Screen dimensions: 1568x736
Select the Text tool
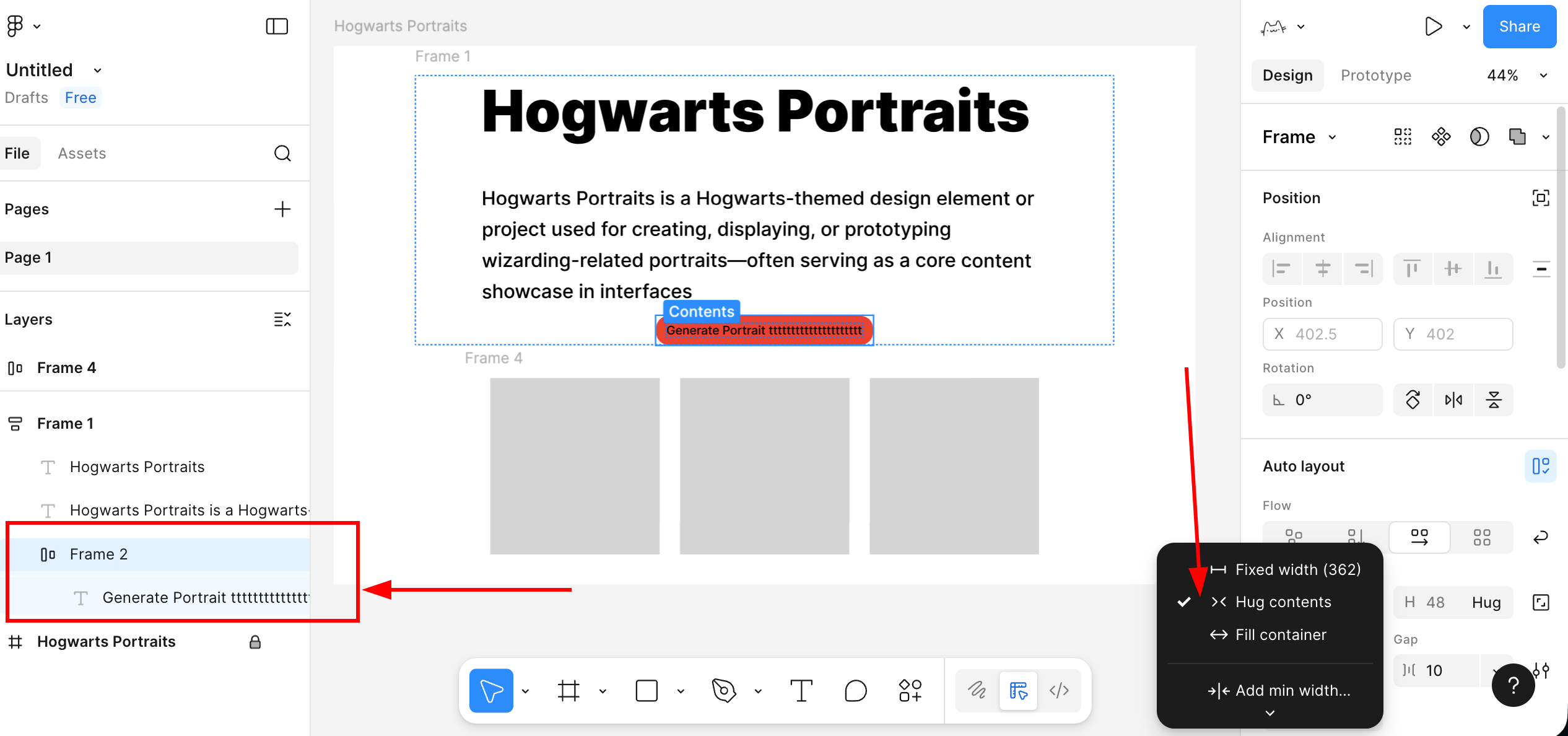pyautogui.click(x=801, y=690)
